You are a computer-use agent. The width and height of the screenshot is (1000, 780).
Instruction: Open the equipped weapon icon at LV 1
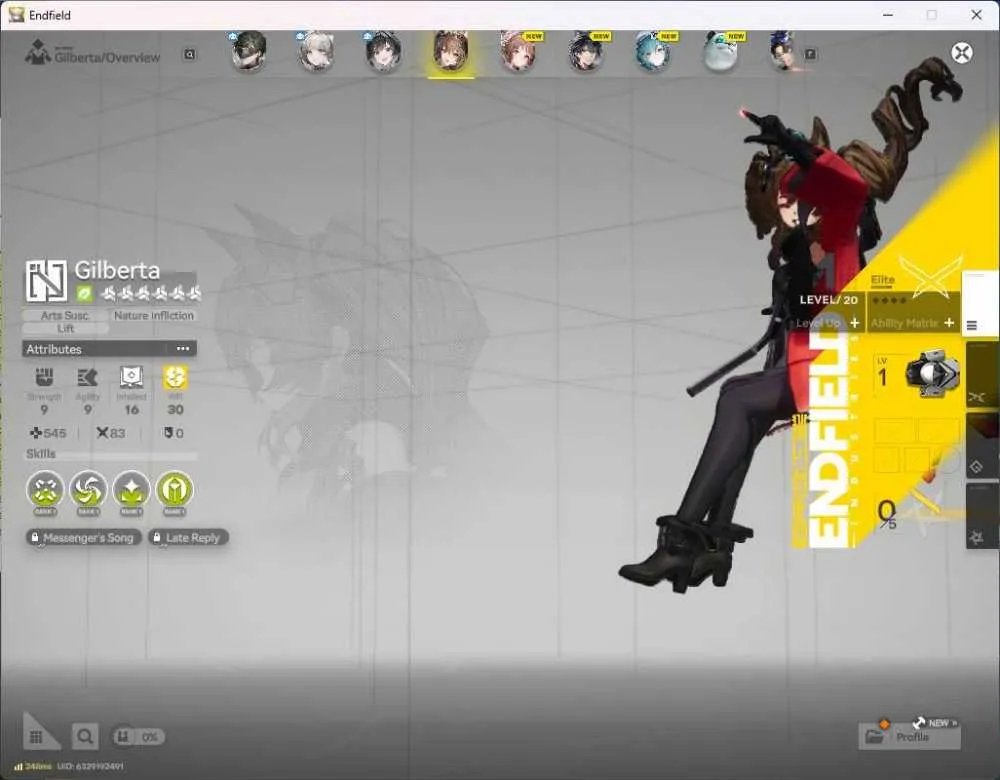pyautogui.click(x=932, y=374)
